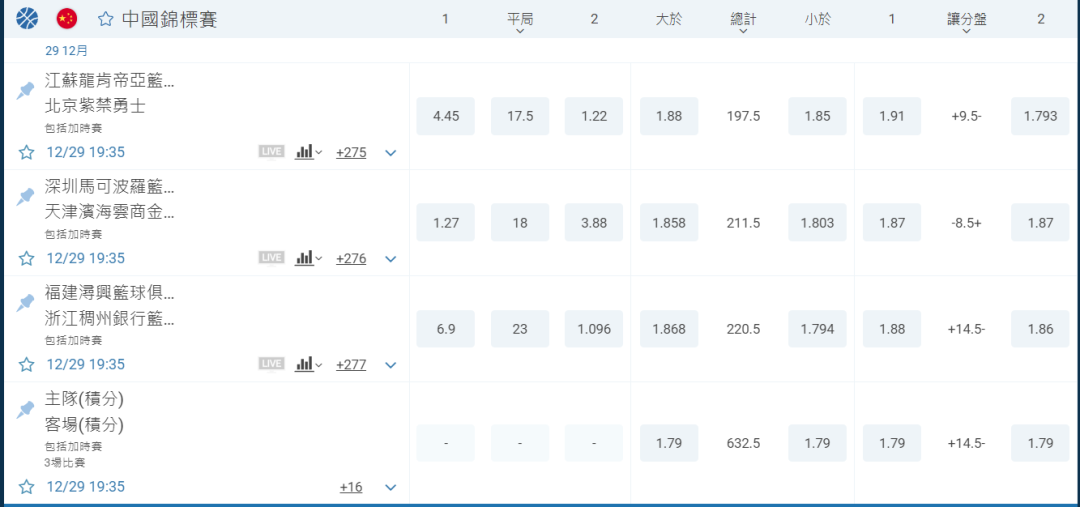
Task: Pin the 江蘇龍肯帝亞 vs 北京紫禁勇士 match
Action: coord(26,91)
